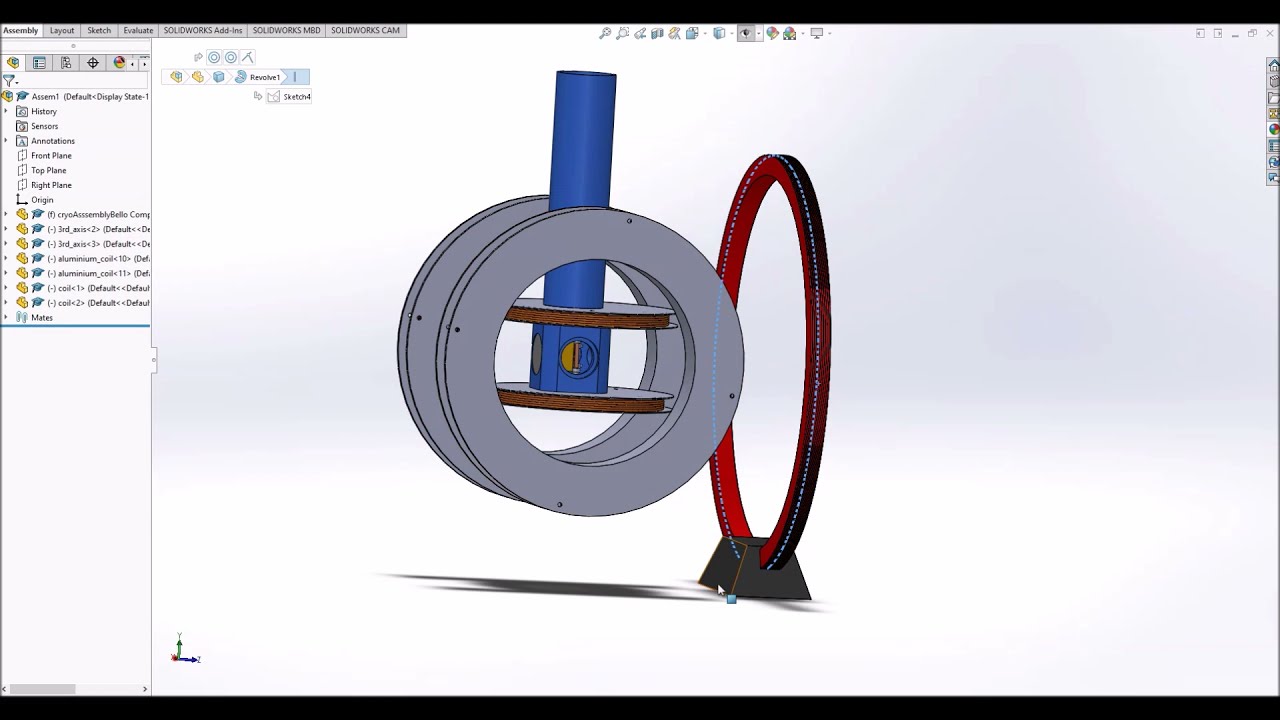
Task: Open the filter funnel dropdown arrow
Action: [x=16, y=82]
